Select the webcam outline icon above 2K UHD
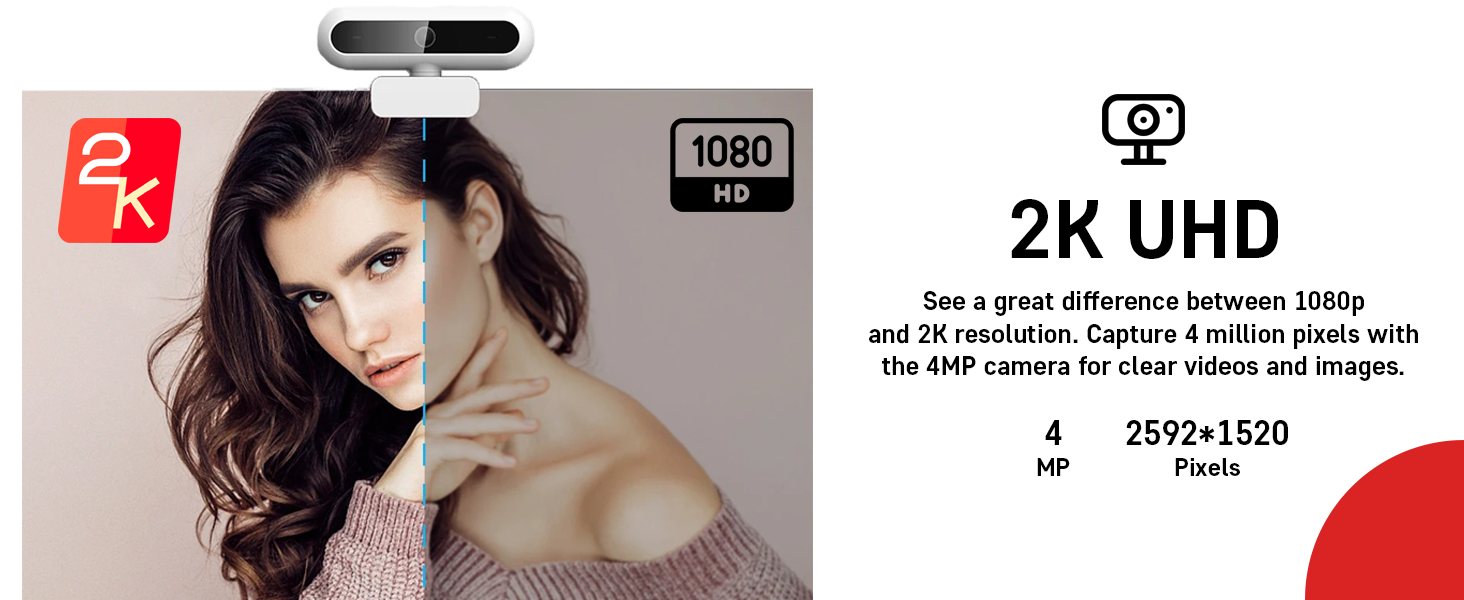Image resolution: width=1464 pixels, height=600 pixels. pyautogui.click(x=1143, y=129)
